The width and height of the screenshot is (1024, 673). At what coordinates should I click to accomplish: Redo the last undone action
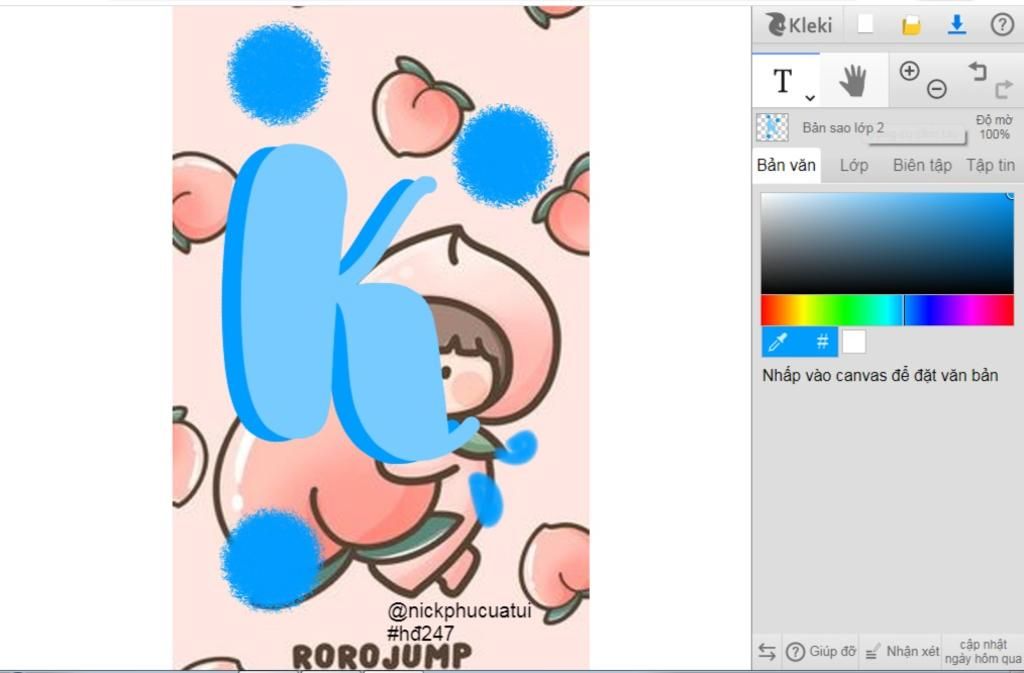click(1004, 89)
